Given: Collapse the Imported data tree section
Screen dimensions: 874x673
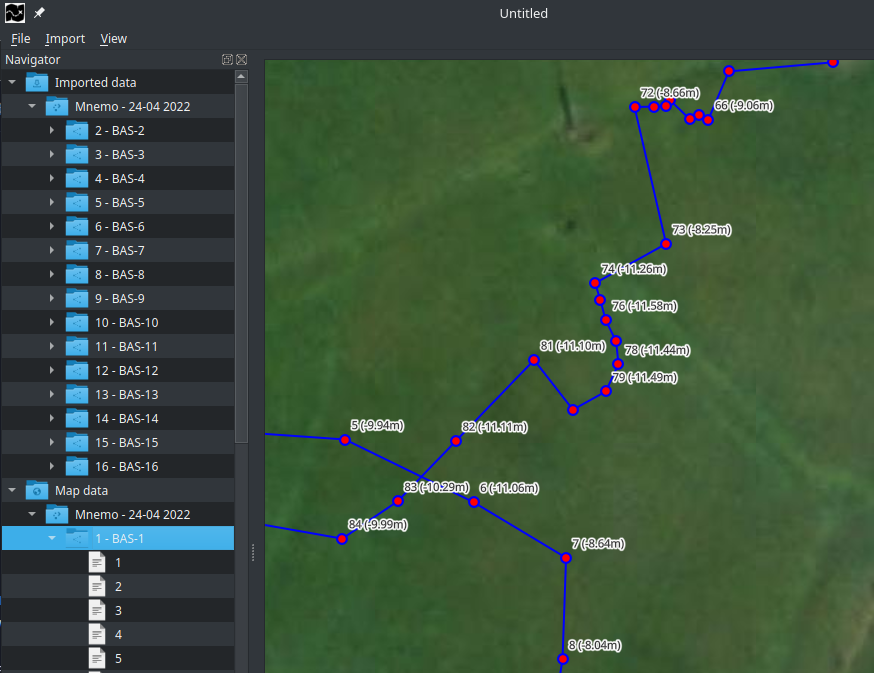Looking at the screenshot, I should (12, 82).
